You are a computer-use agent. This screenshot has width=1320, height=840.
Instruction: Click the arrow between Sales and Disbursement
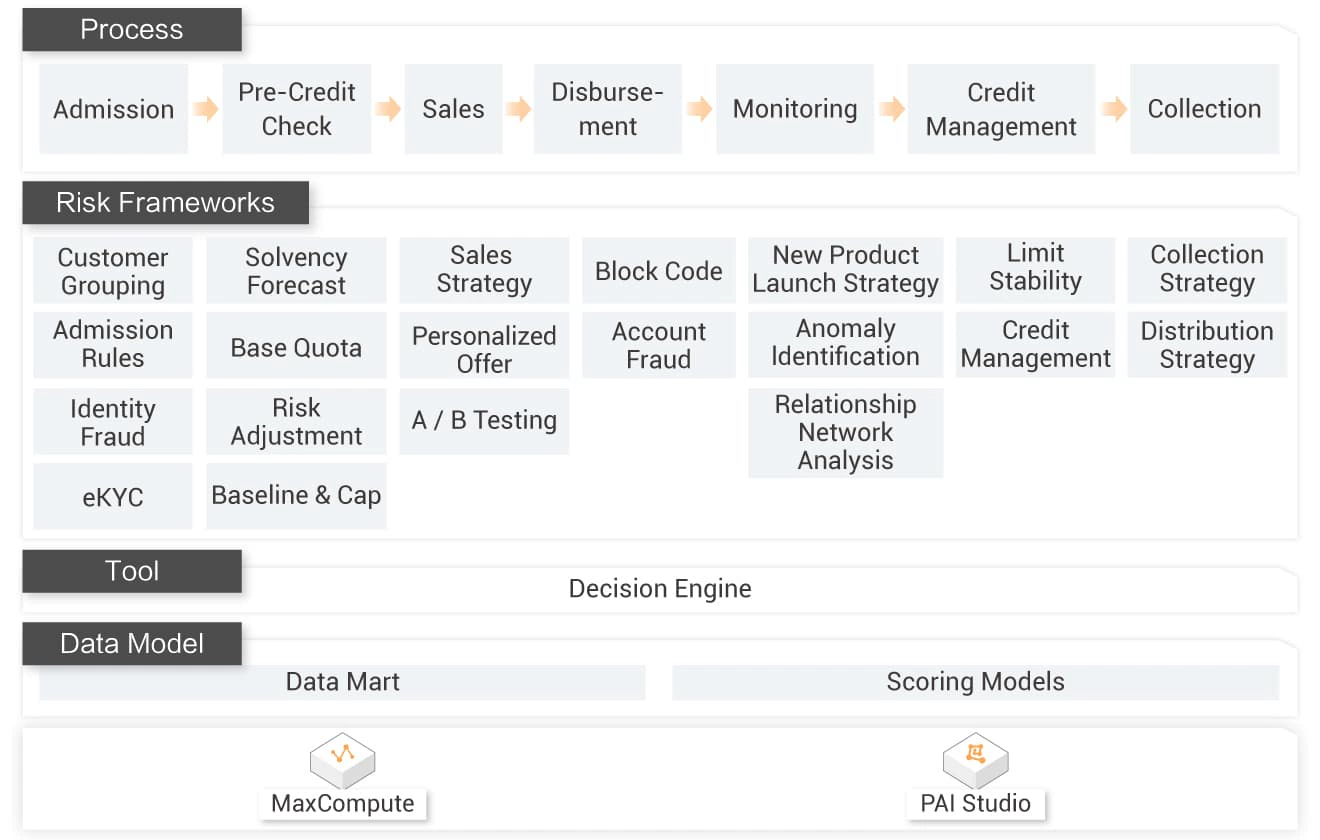click(518, 109)
